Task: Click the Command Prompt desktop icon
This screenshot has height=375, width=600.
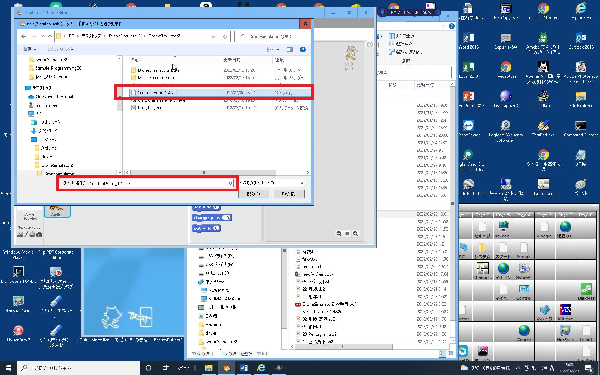Action: (x=580, y=128)
